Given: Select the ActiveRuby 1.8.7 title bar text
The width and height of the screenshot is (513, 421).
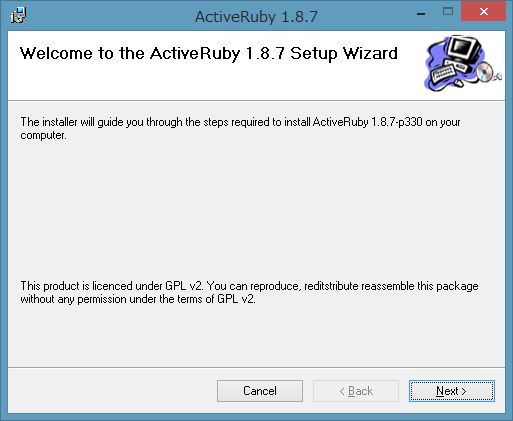Looking at the screenshot, I should (x=256, y=16).
